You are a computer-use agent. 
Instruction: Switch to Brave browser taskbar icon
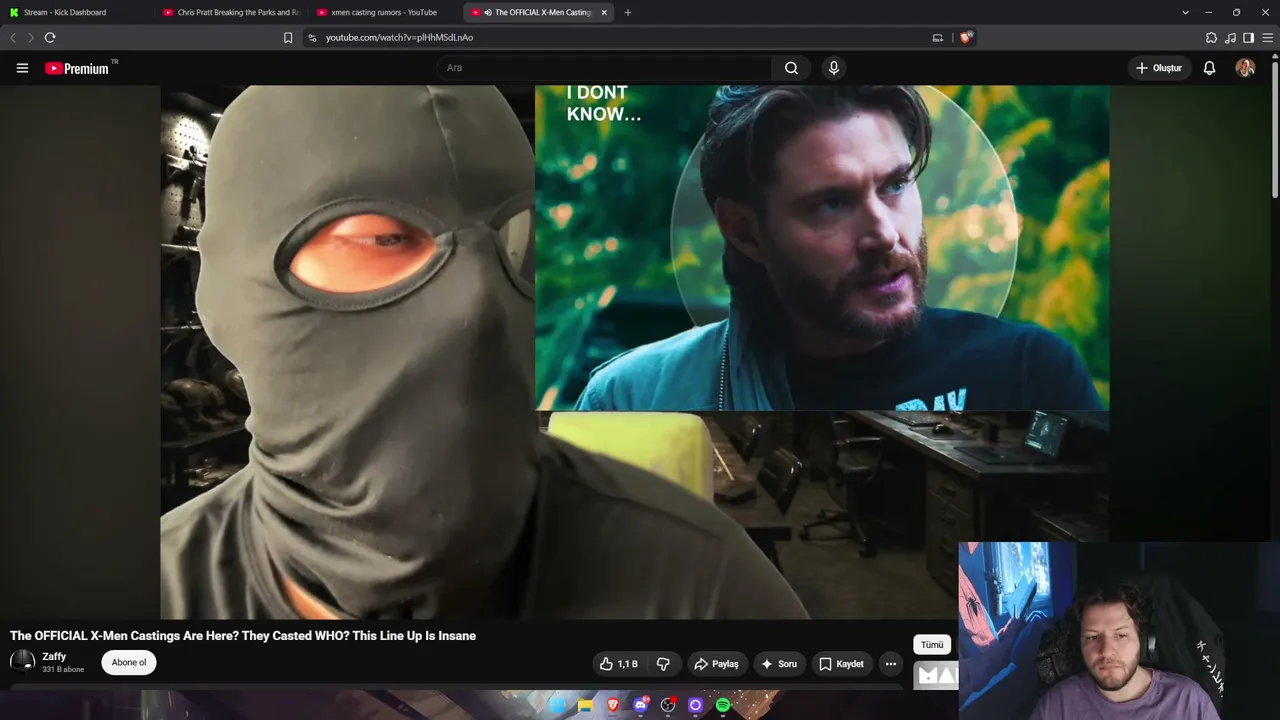click(x=613, y=706)
